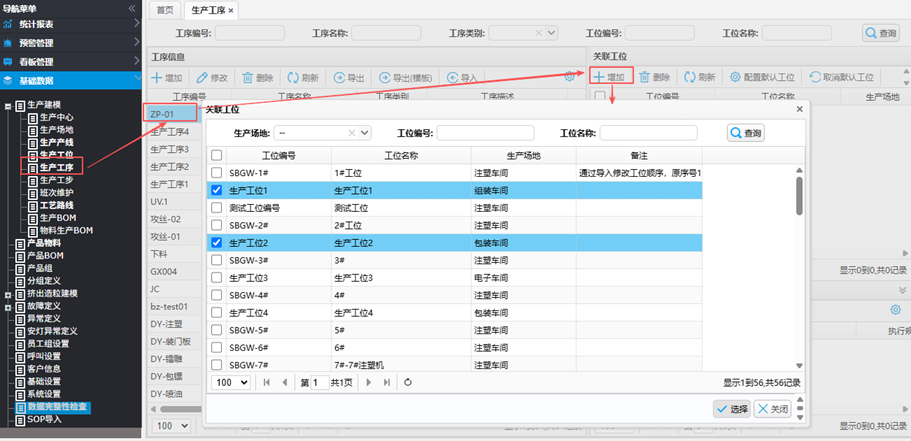Click the double-chevron collapse icon on right panel
The image size is (911, 441).
pos(902,290)
